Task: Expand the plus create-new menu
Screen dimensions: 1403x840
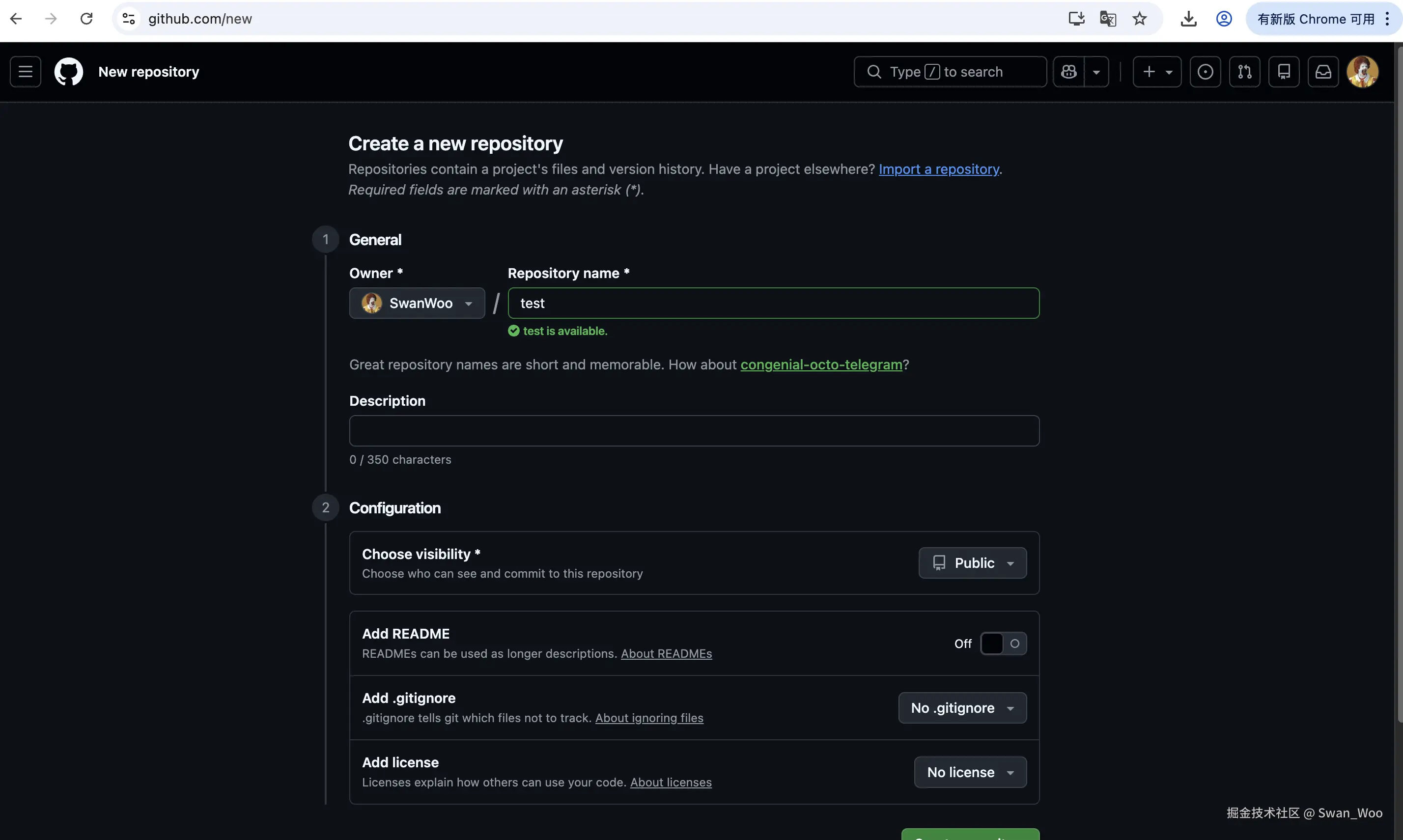Action: pos(1157,72)
